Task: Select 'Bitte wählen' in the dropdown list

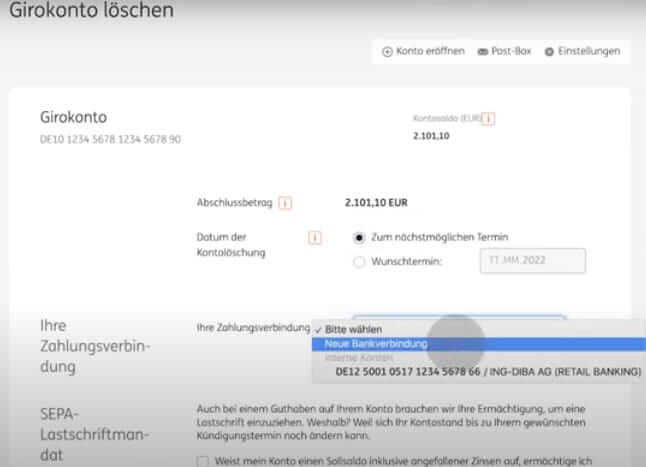Action: click(x=353, y=329)
